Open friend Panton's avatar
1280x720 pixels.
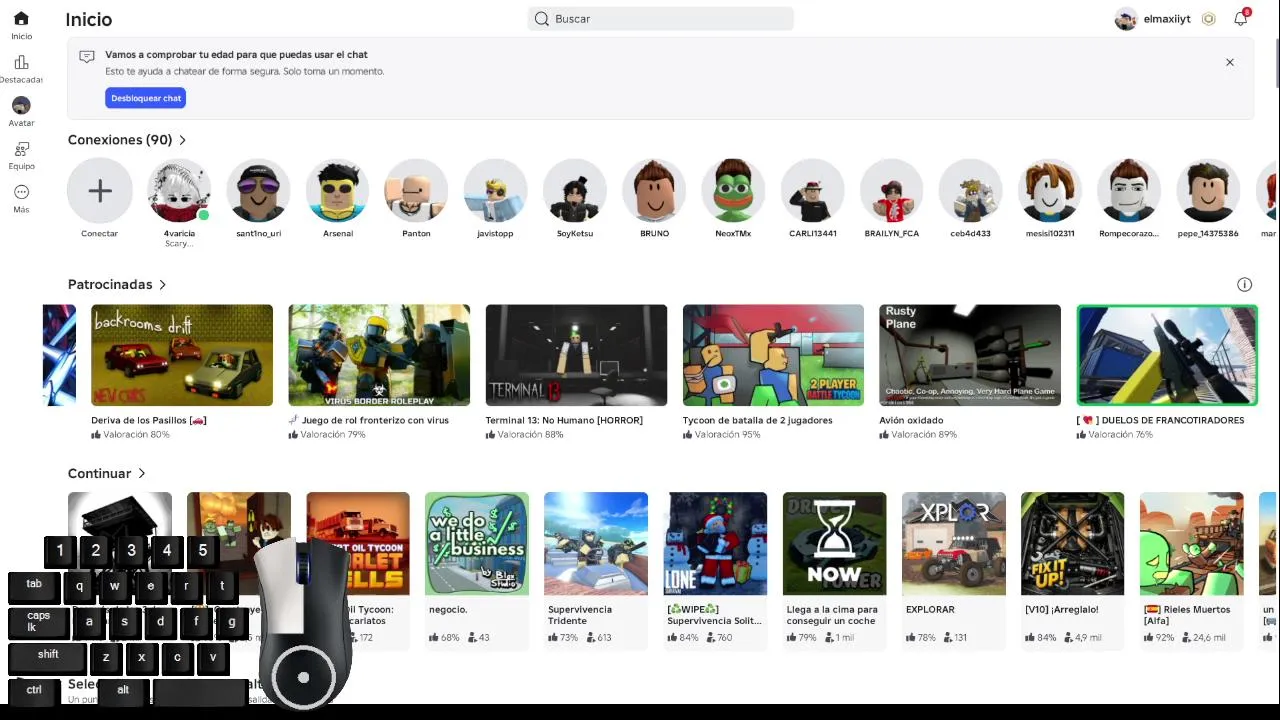pos(416,190)
